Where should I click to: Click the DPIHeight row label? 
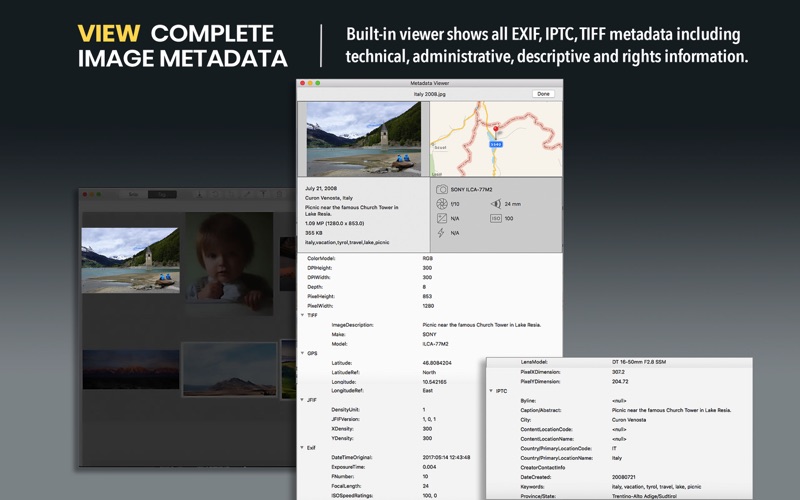point(319,268)
